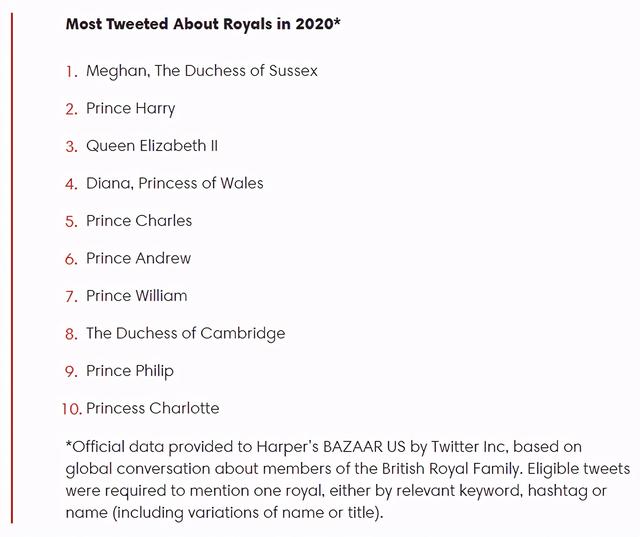
Task: Click the footnote's last line about name variations
Action: coord(224,513)
